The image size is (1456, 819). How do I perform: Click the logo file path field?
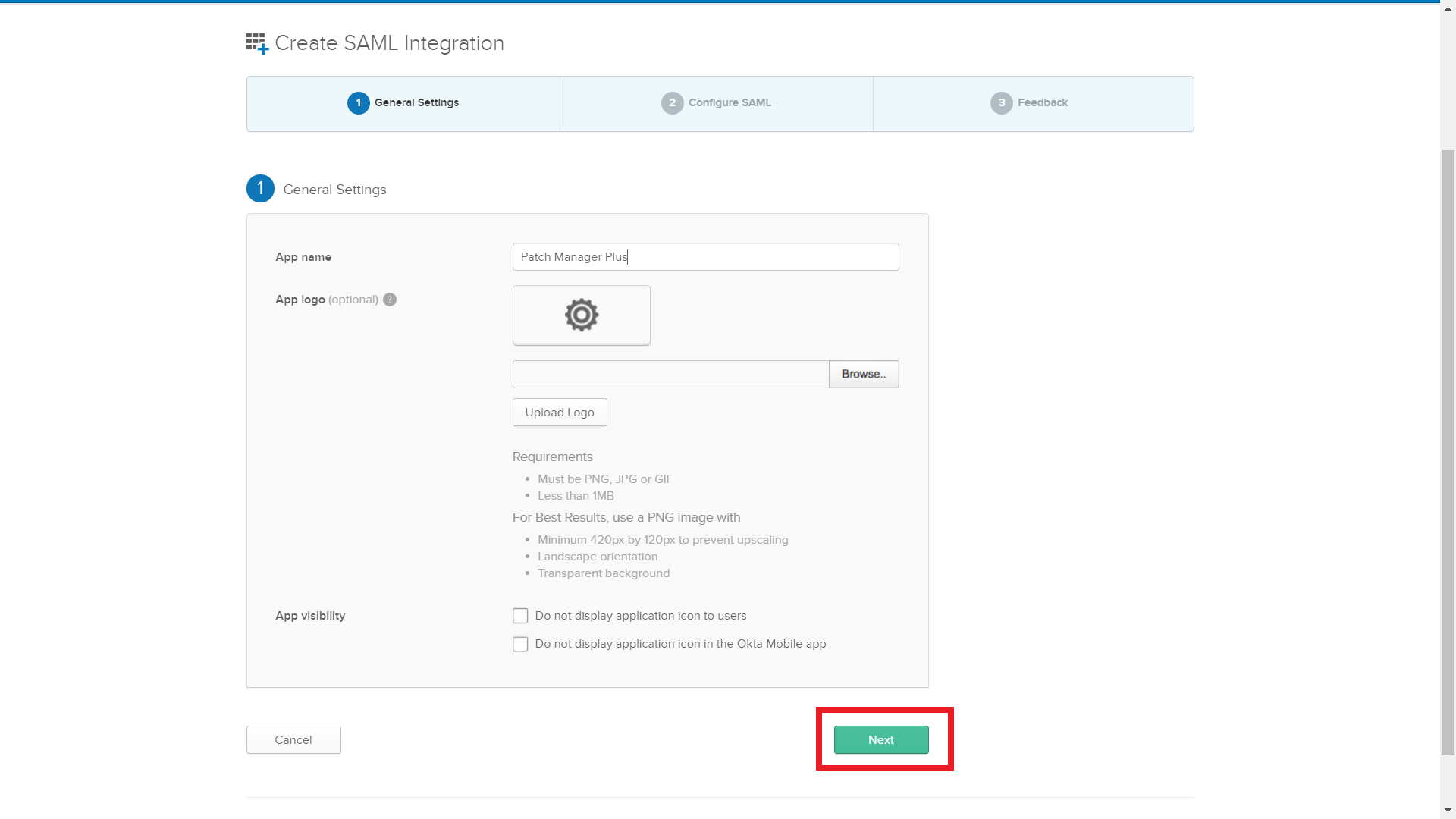click(x=671, y=374)
